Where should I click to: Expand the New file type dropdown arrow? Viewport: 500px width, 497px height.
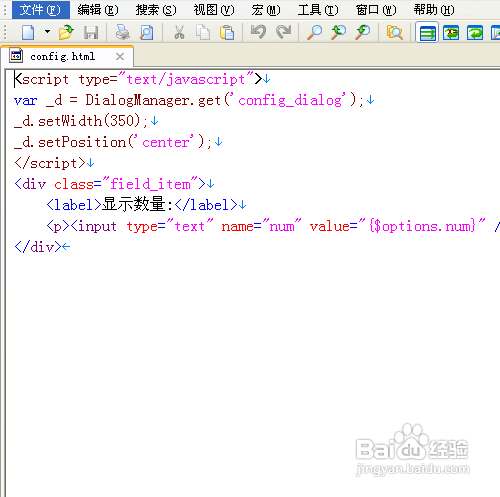(x=47, y=32)
